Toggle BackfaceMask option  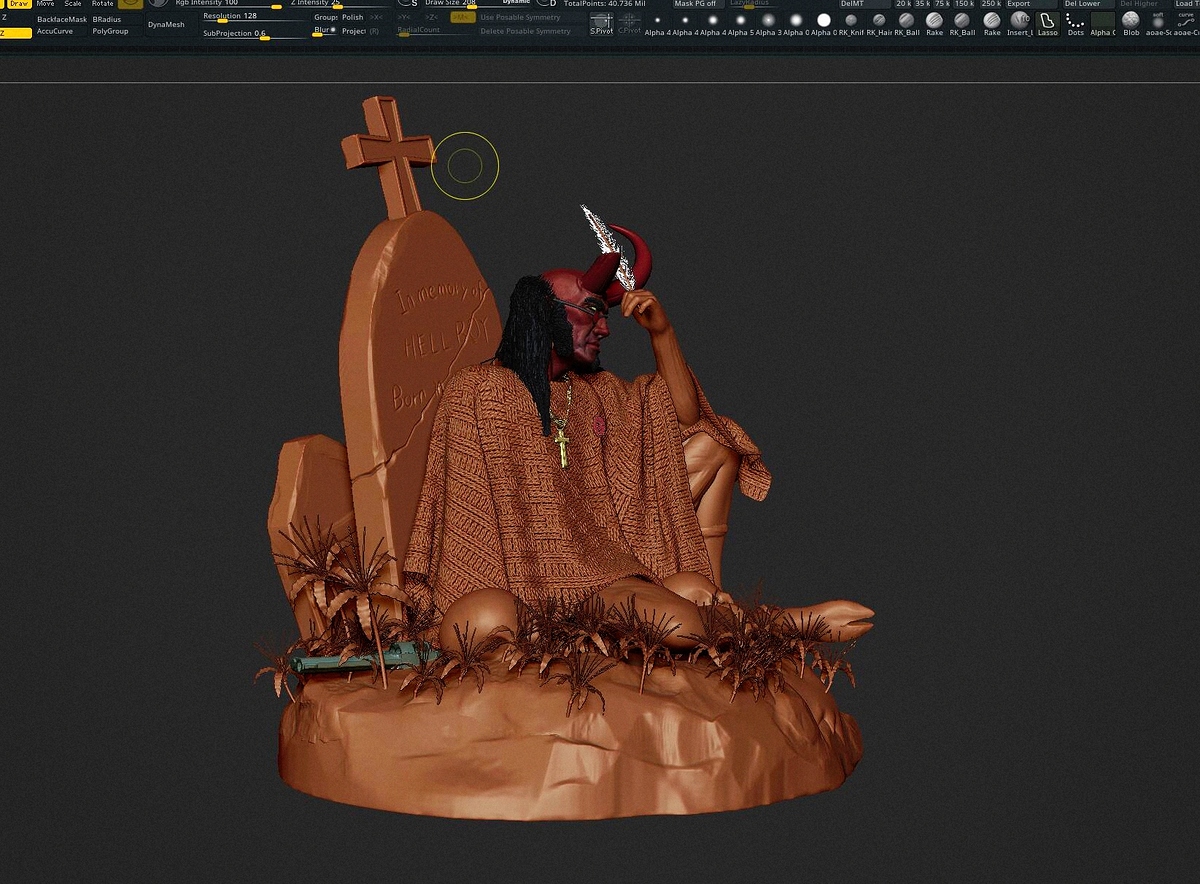pos(62,19)
